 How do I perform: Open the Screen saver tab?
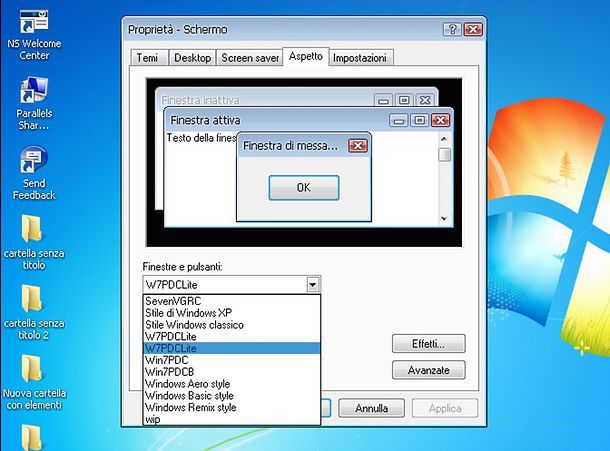250,58
